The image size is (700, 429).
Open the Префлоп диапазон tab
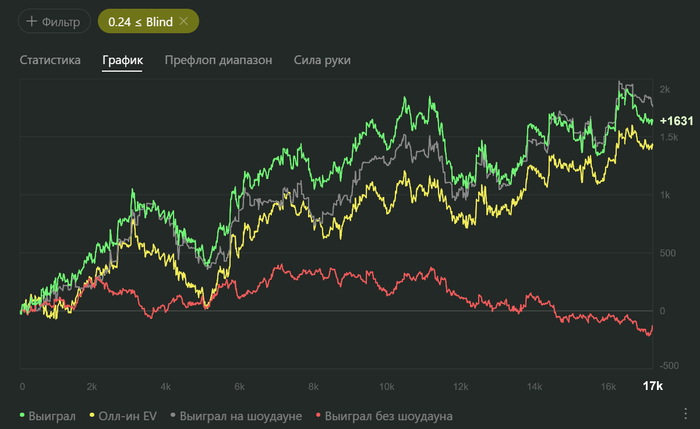pyautogui.click(x=218, y=60)
